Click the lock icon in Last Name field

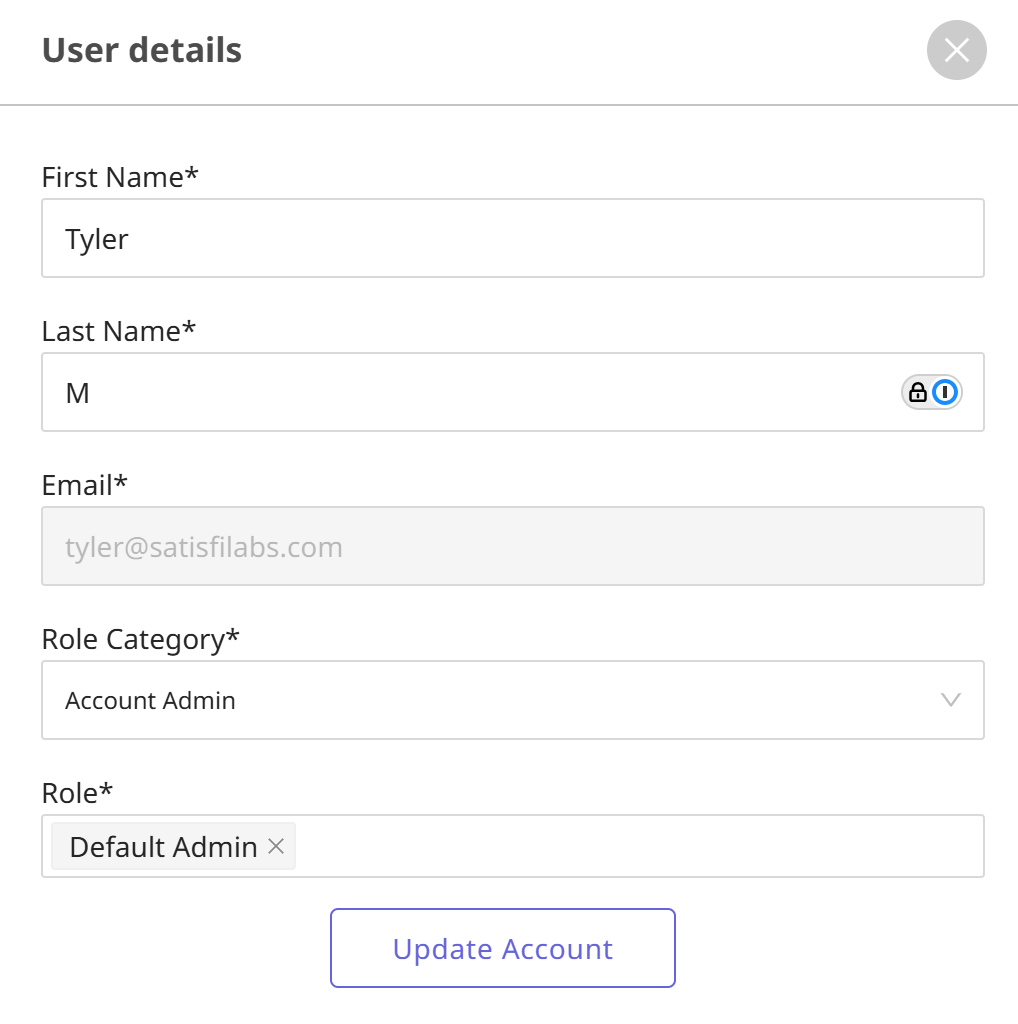917,392
